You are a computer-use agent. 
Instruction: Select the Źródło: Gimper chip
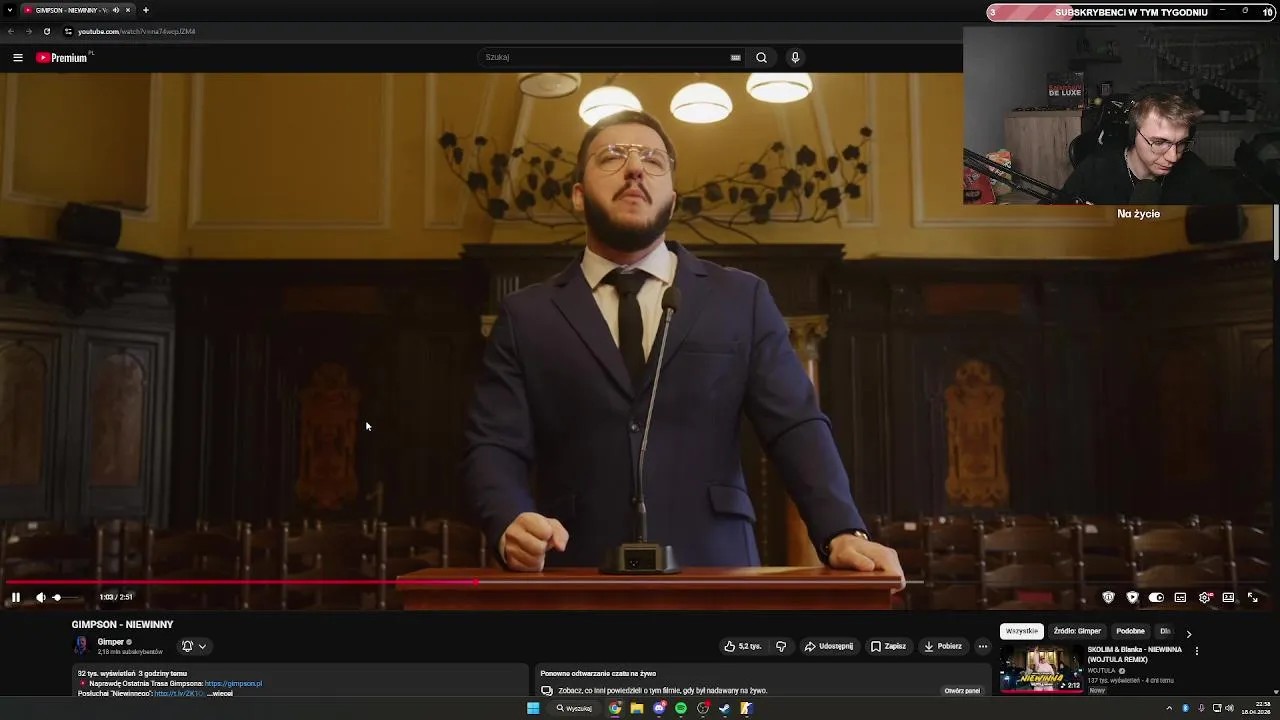coord(1077,631)
